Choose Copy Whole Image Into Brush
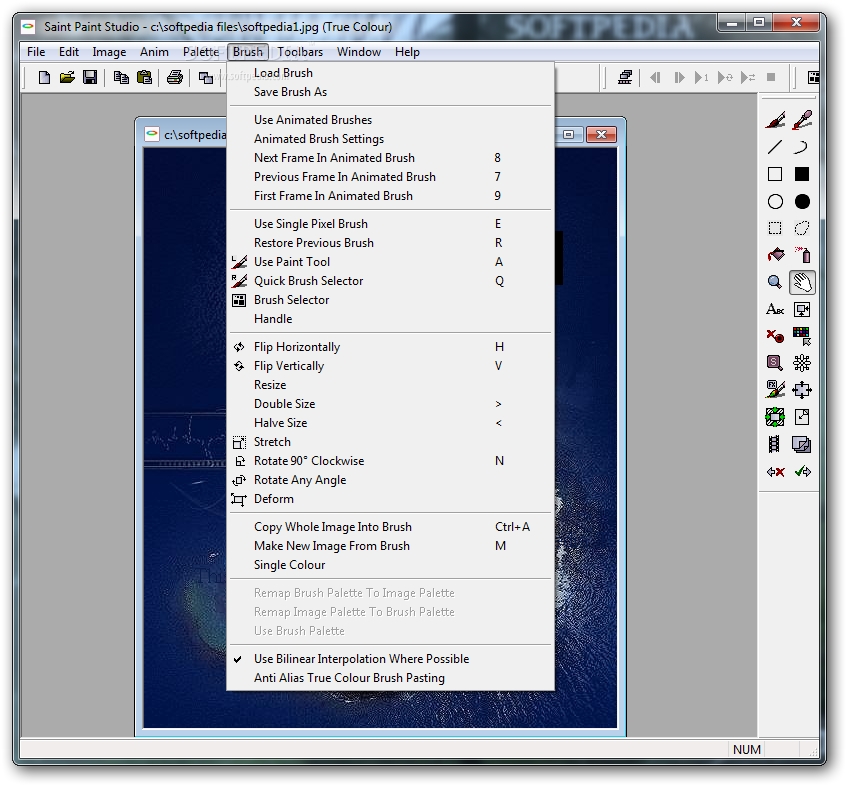847x786 pixels. pyautogui.click(x=390, y=526)
